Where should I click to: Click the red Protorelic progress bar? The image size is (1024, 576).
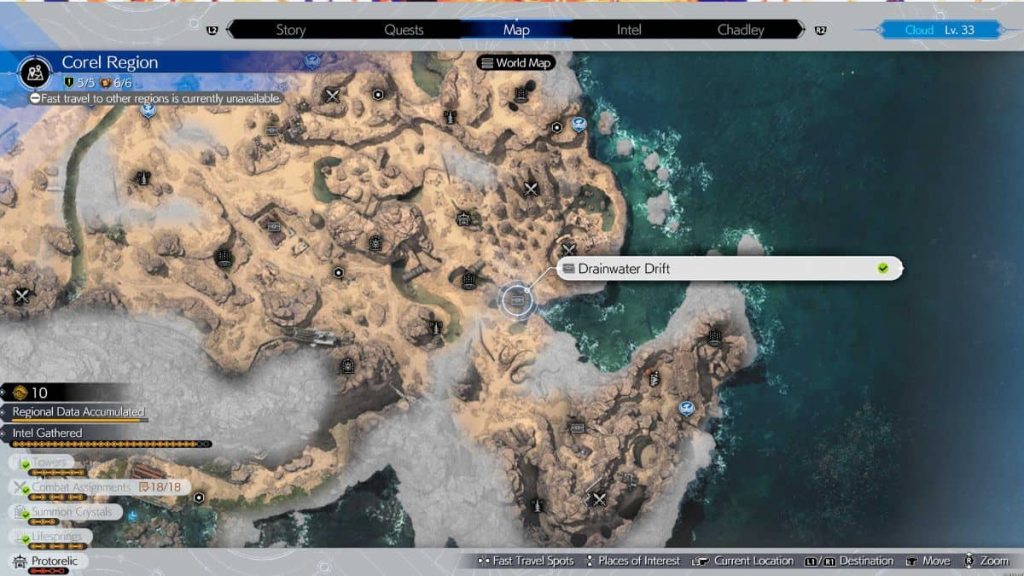pos(48,571)
